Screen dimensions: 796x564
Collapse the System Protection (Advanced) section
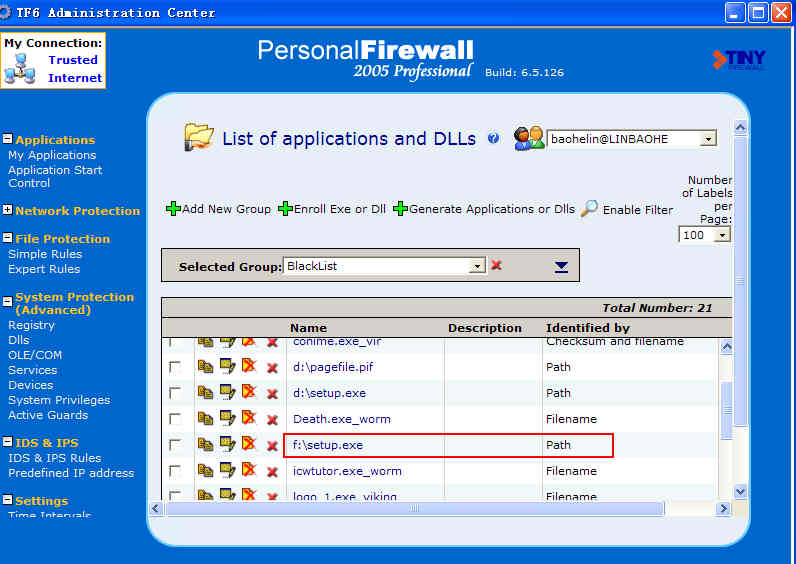[8, 301]
